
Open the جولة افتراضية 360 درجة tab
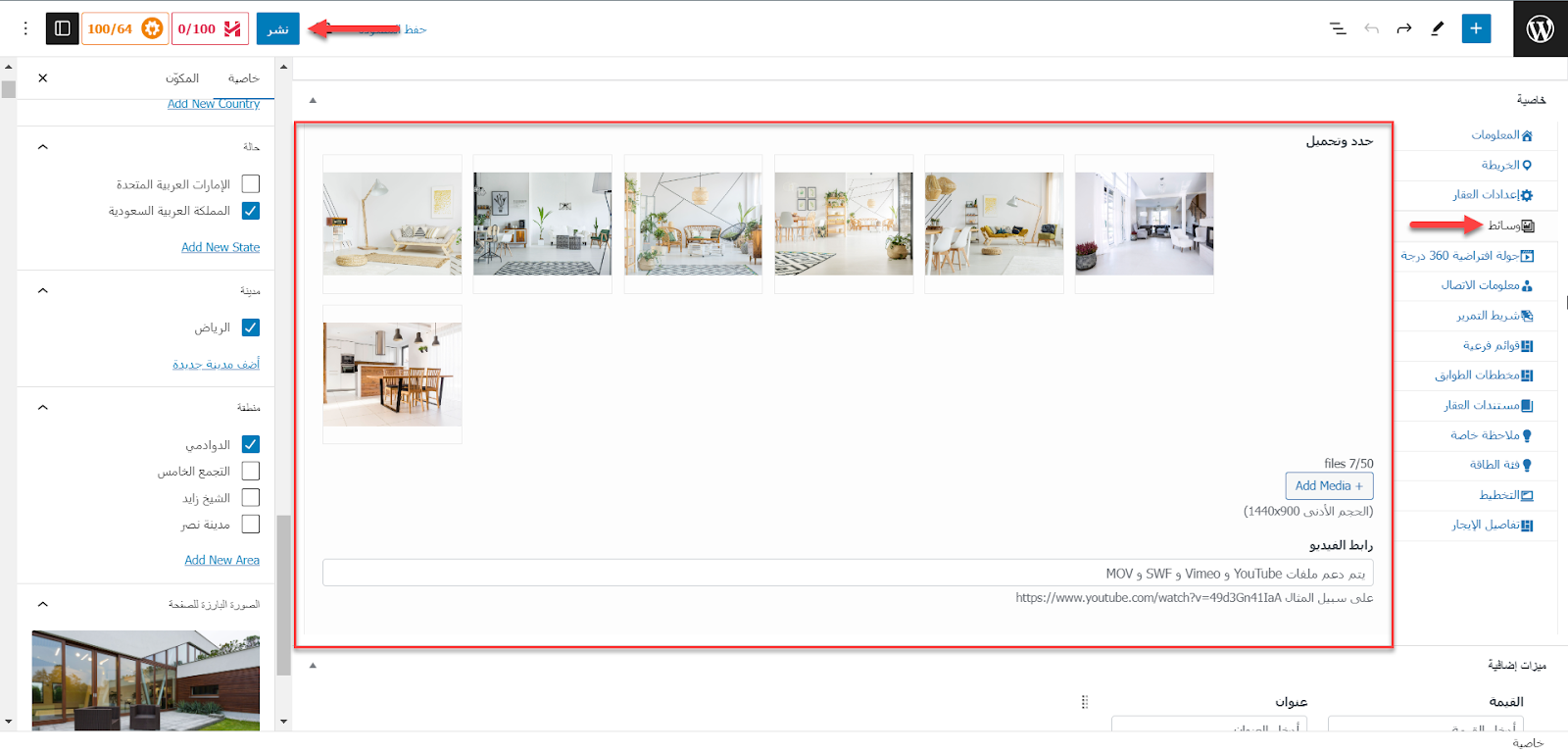click(x=1467, y=256)
